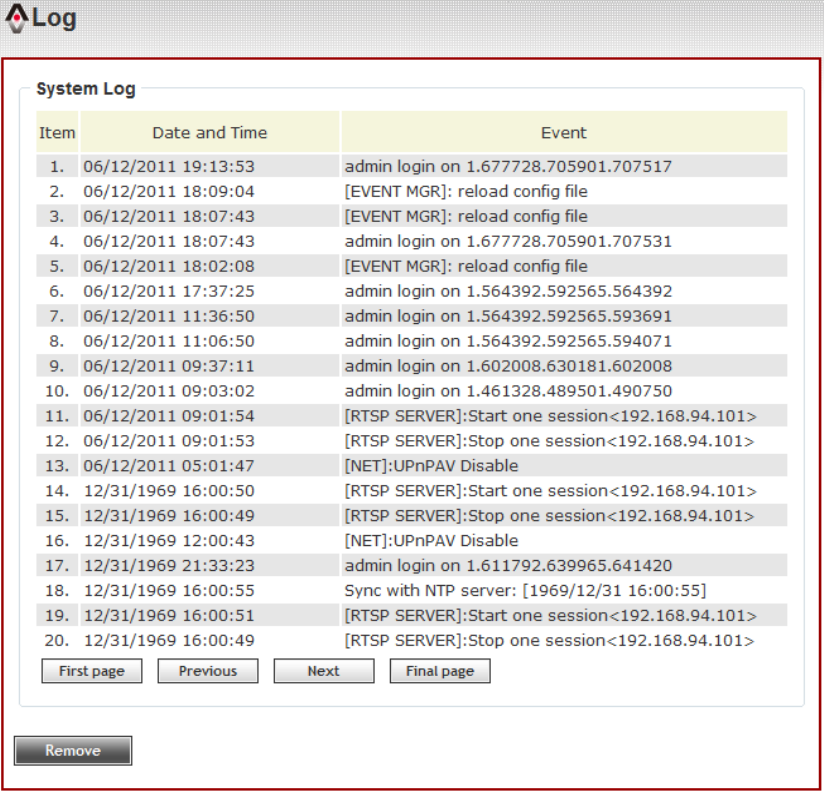Screen dimensions: 824x792
Task: Select timestamp 12/31/1969 12:00:43
Action: [x=169, y=541]
